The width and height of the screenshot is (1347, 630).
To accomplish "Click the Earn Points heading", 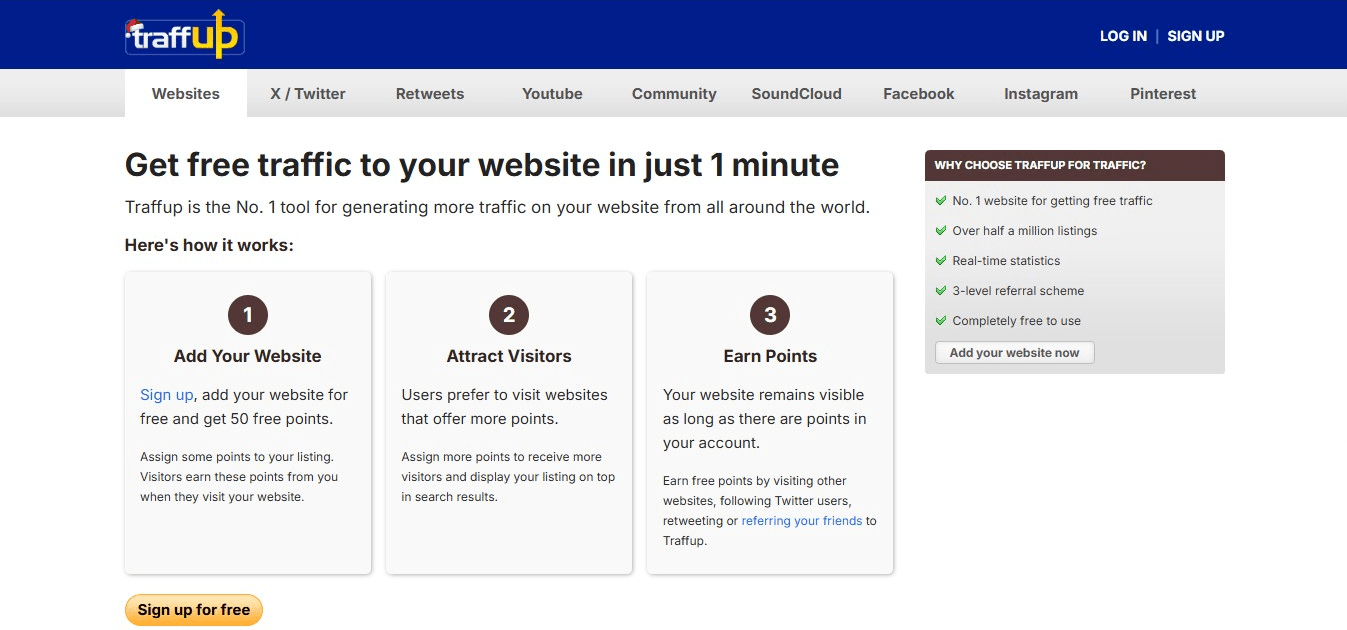I will [x=770, y=356].
